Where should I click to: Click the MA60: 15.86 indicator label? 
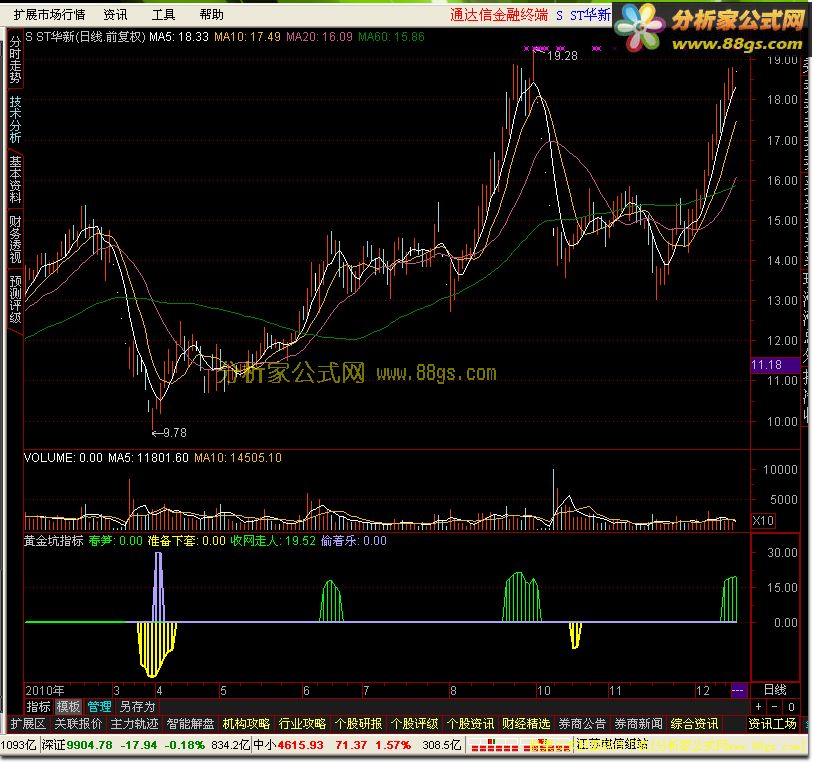point(391,37)
